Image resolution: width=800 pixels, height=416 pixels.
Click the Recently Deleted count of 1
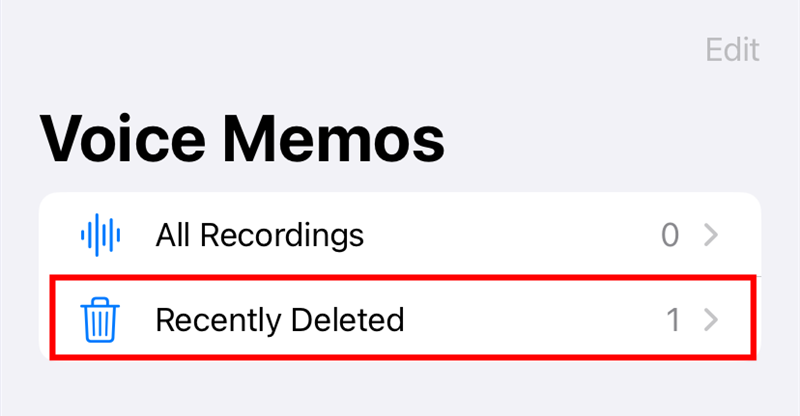point(673,320)
